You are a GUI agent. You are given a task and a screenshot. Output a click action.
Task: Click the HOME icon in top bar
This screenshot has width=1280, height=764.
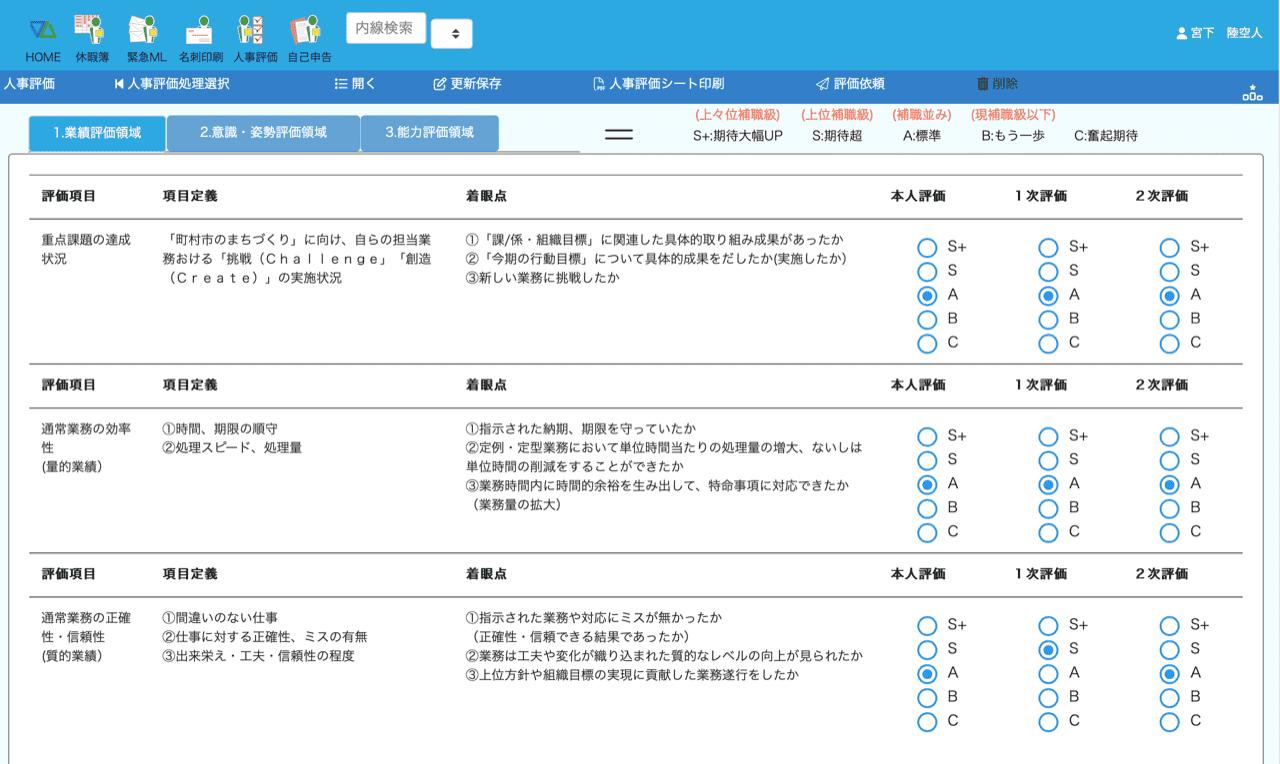pyautogui.click(x=43, y=39)
